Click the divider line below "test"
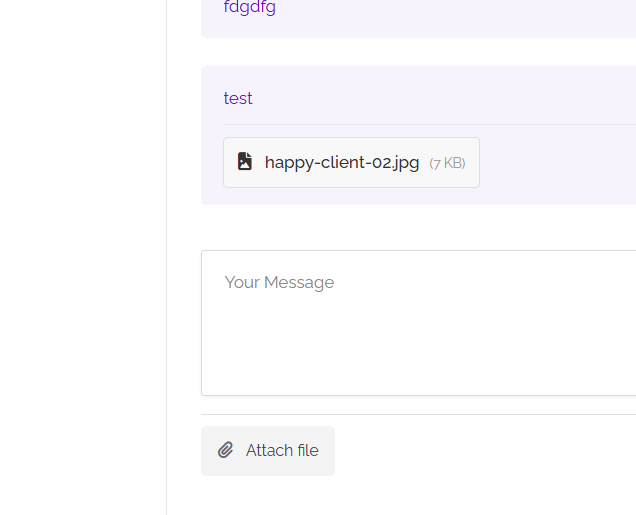Screen dimensions: 636x515 coord(430,124)
